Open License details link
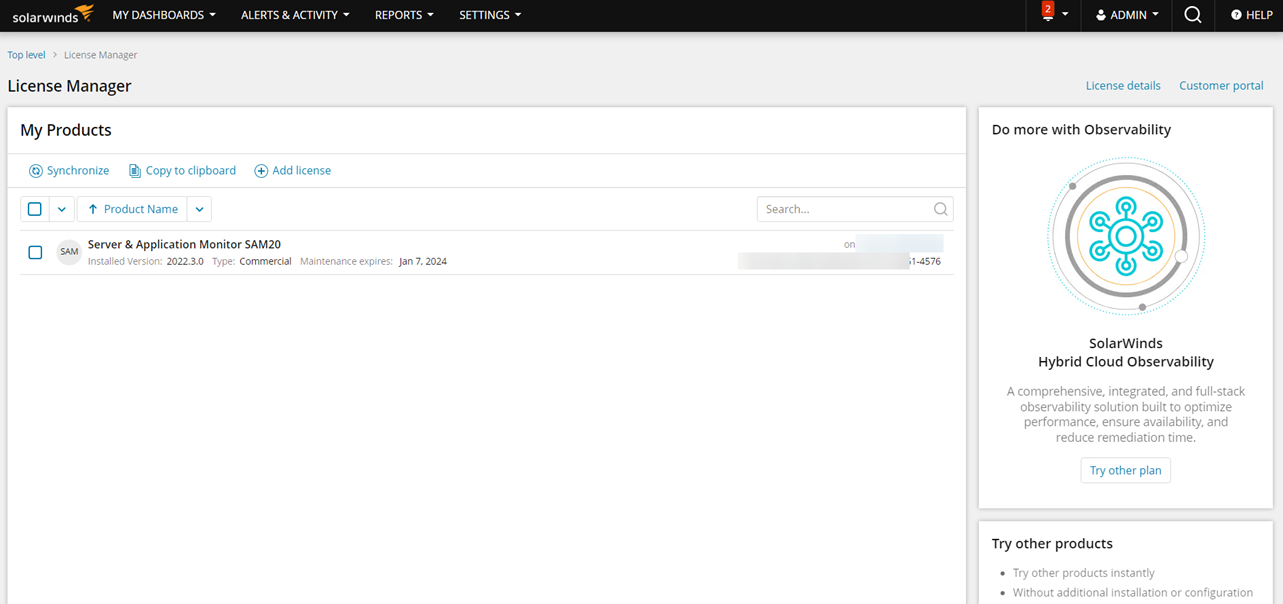Viewport: 1283px width, 604px height. [x=1123, y=86]
